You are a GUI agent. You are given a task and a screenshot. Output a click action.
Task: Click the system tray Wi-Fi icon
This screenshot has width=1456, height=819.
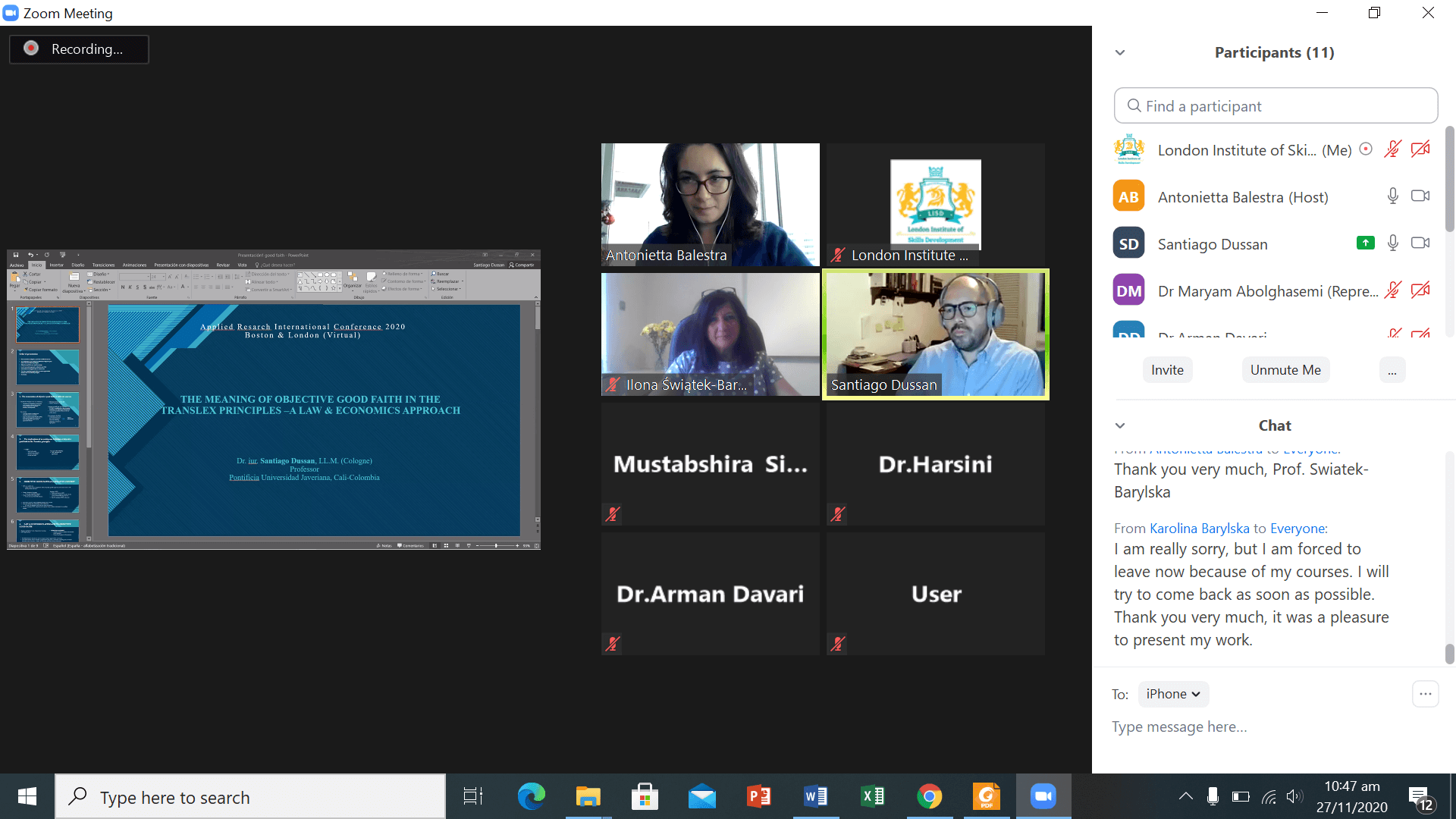[1268, 796]
